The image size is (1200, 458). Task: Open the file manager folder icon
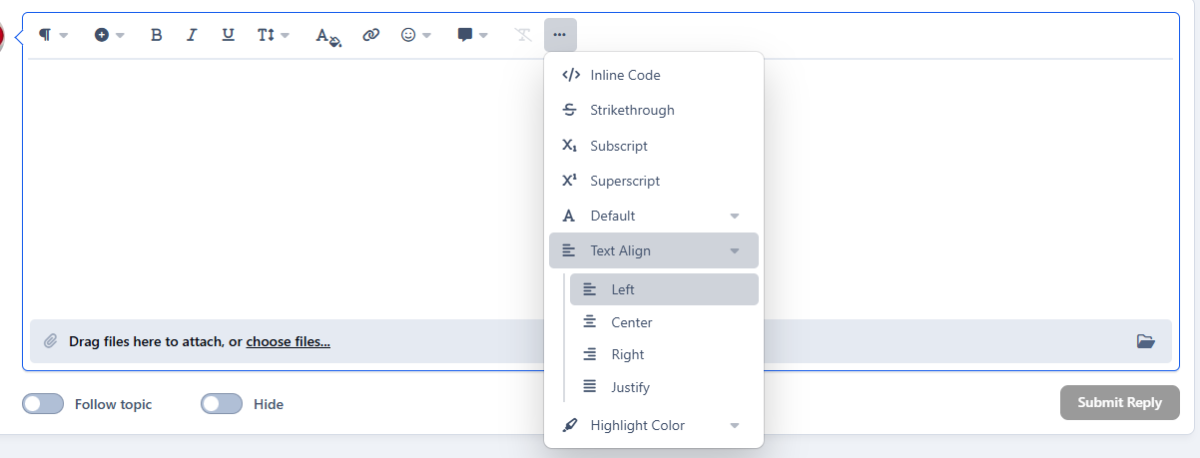[x=1146, y=341]
